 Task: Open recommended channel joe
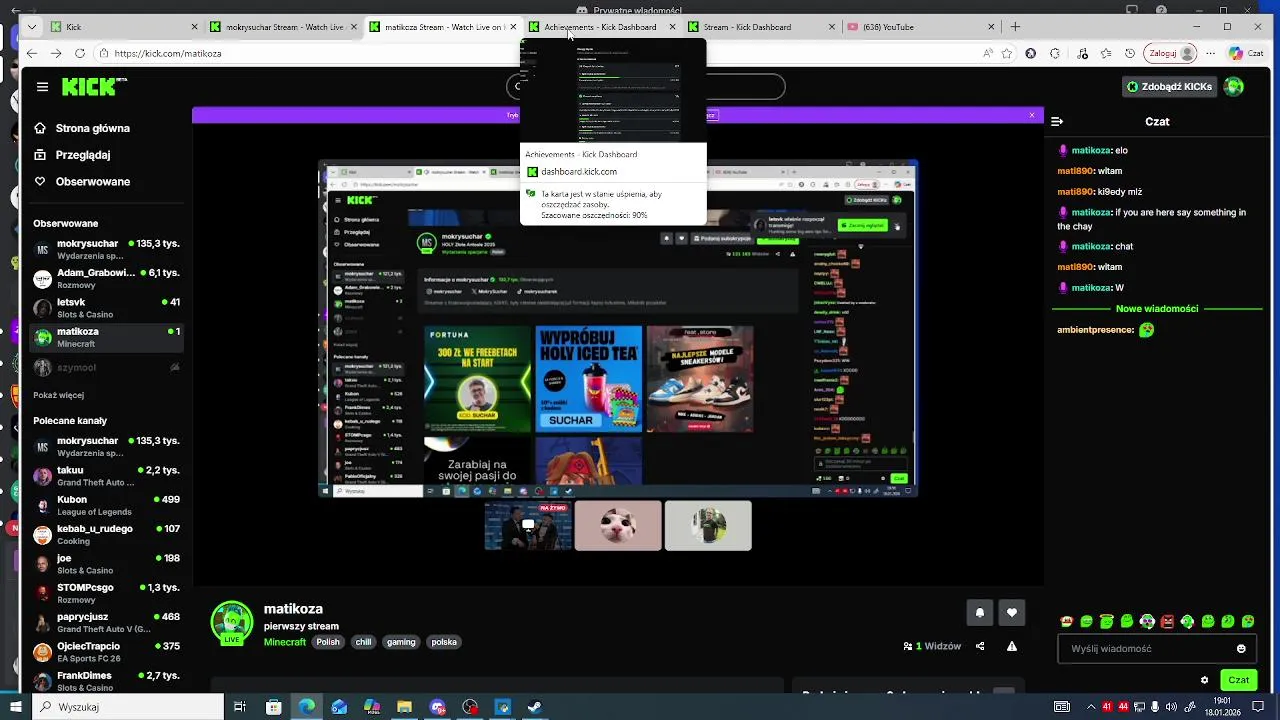click(105, 564)
